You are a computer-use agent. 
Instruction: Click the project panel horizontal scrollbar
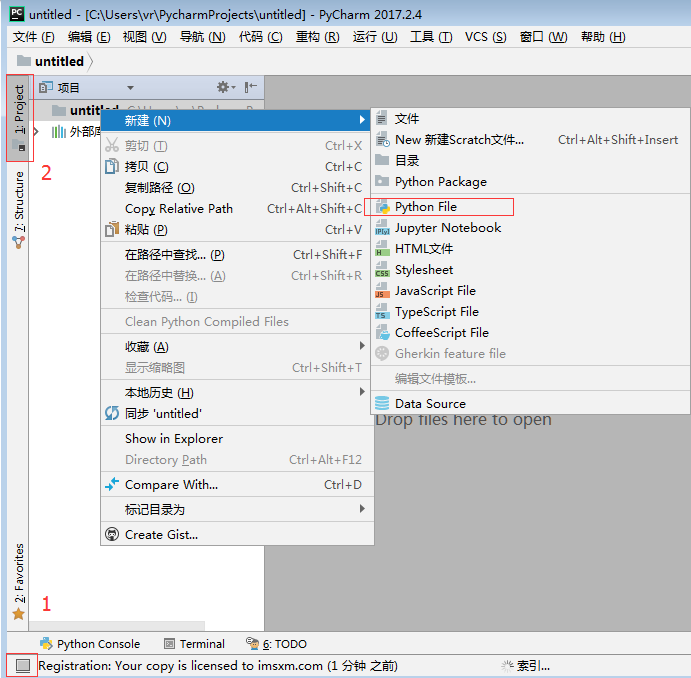[117, 626]
